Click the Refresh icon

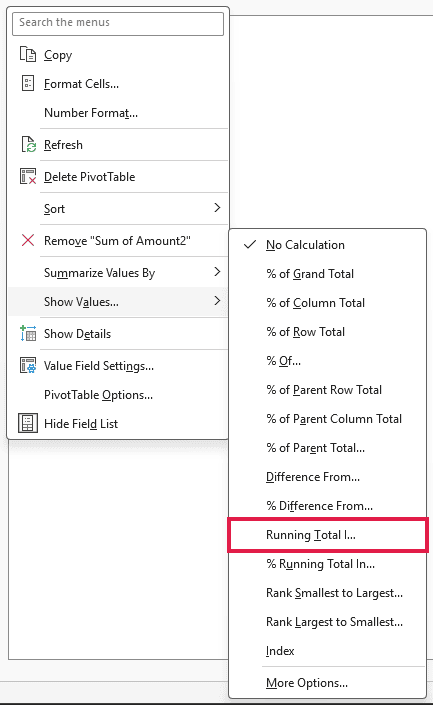coord(28,144)
